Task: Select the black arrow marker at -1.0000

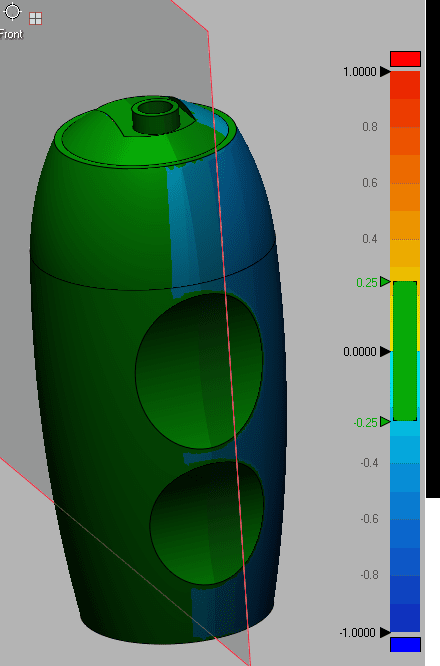Action: (385, 632)
